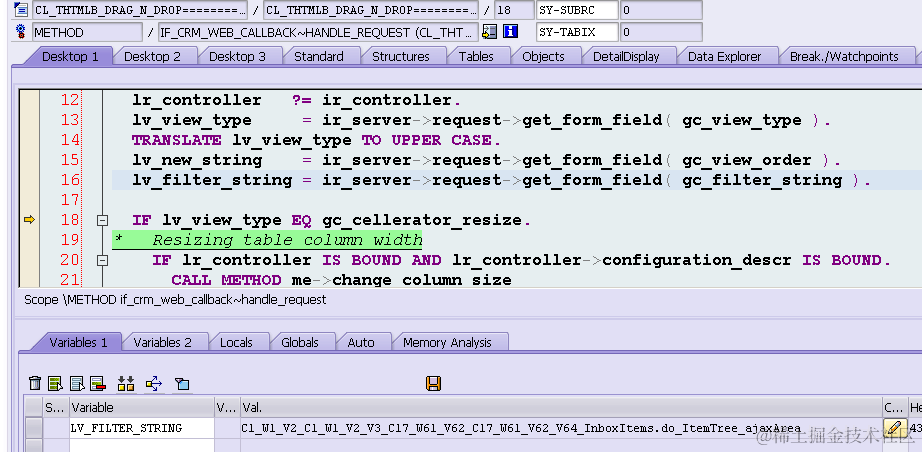
Task: Click the Scope METHOD handle_request status text
Action: coord(175,300)
